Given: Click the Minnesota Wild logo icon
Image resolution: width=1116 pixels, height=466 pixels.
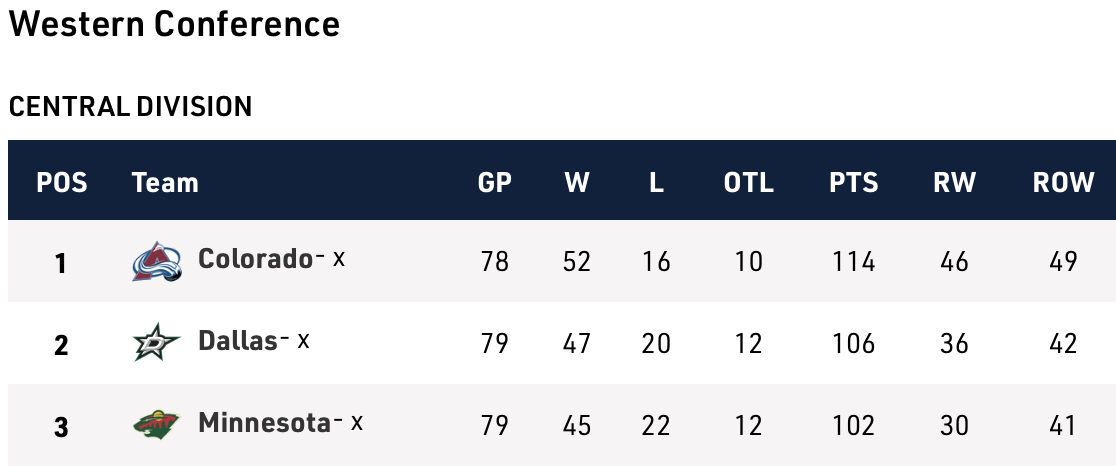Looking at the screenshot, I should [157, 425].
